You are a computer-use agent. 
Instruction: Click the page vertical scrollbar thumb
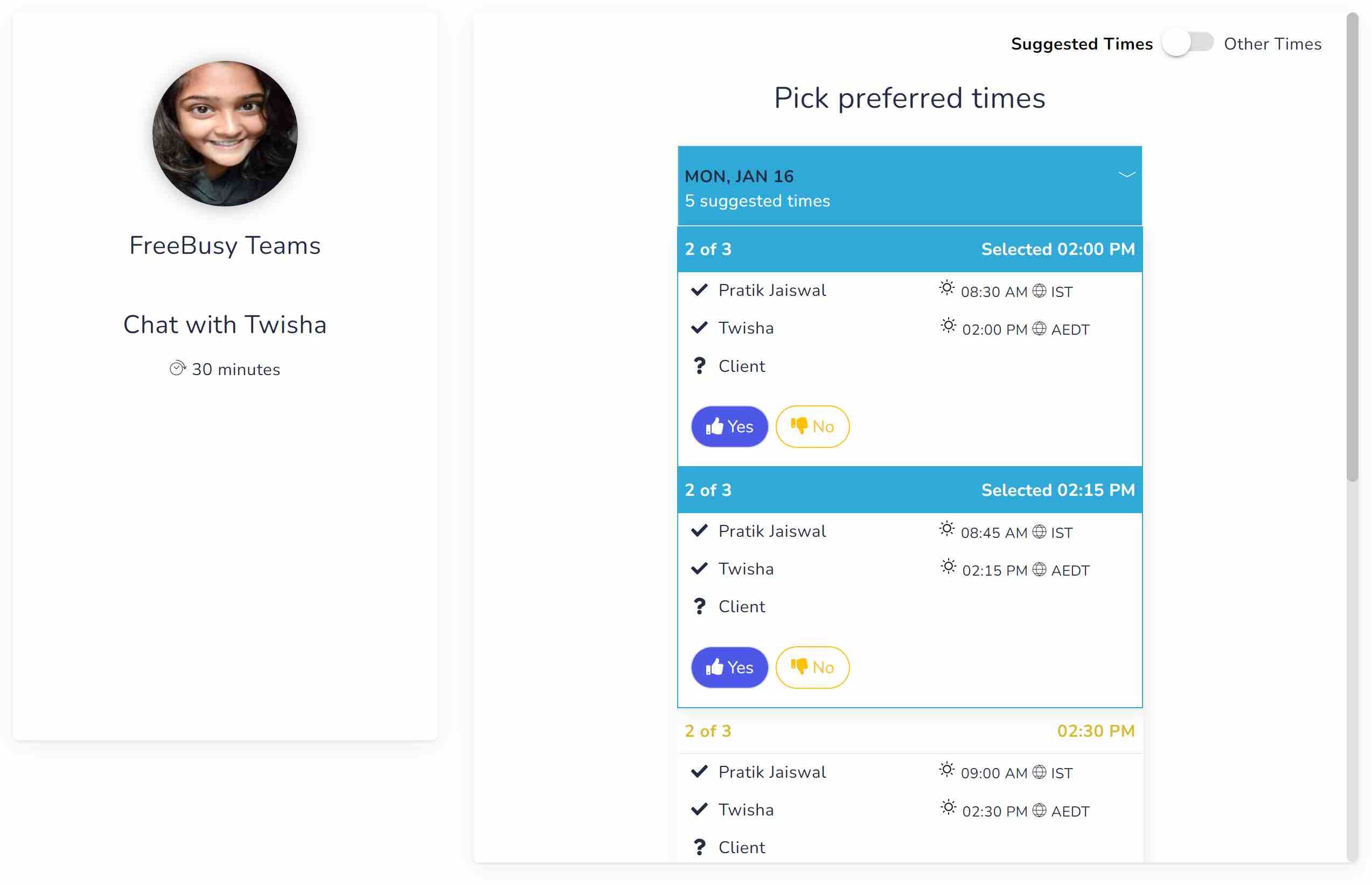pos(1353,247)
